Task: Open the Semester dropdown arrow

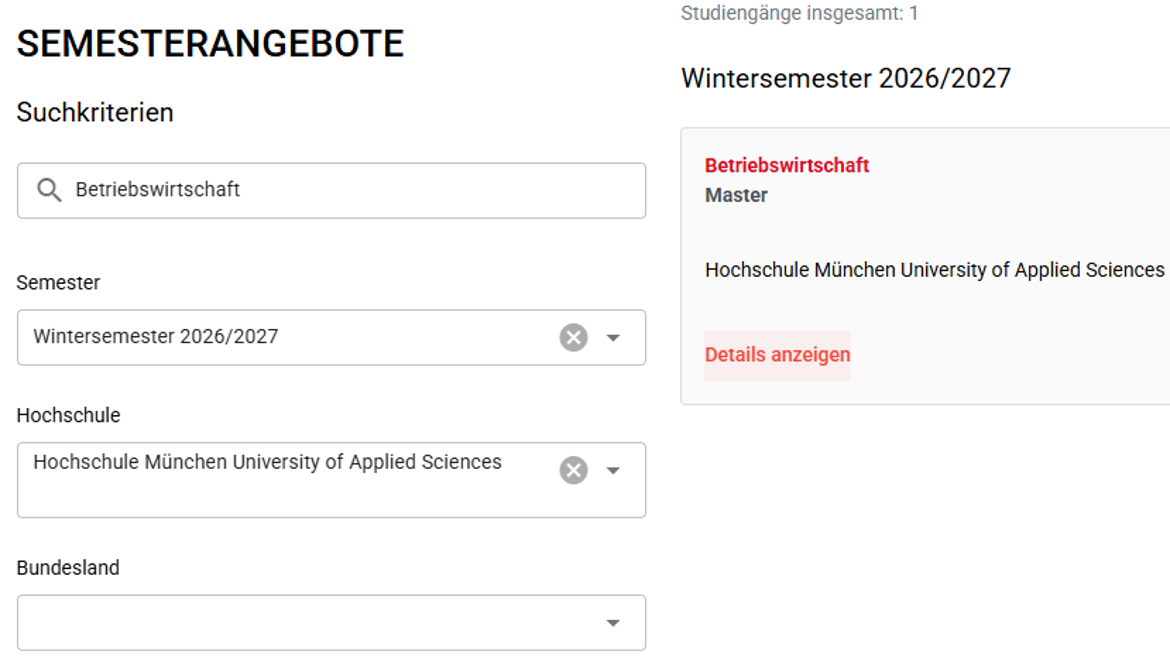Action: click(613, 337)
